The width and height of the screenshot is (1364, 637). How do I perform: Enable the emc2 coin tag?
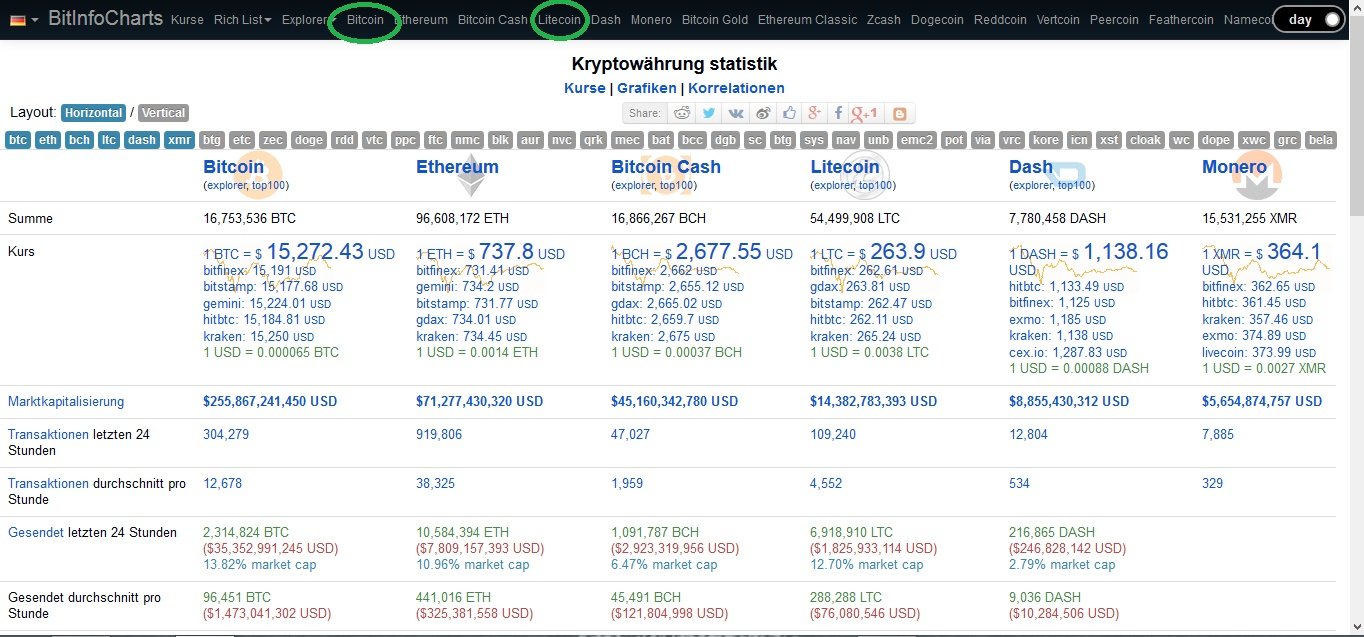click(916, 140)
